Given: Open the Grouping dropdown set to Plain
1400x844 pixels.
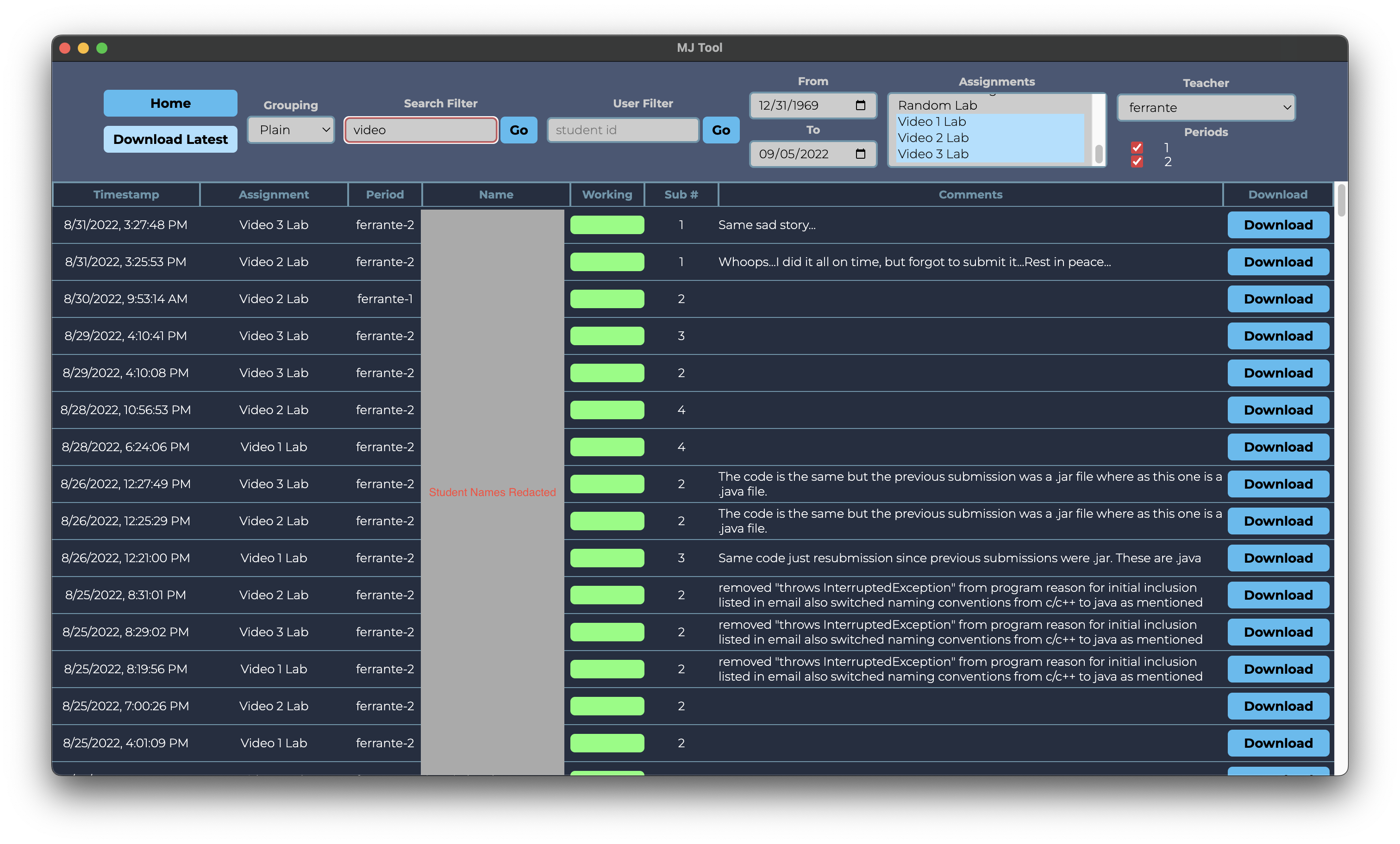Looking at the screenshot, I should coord(291,130).
